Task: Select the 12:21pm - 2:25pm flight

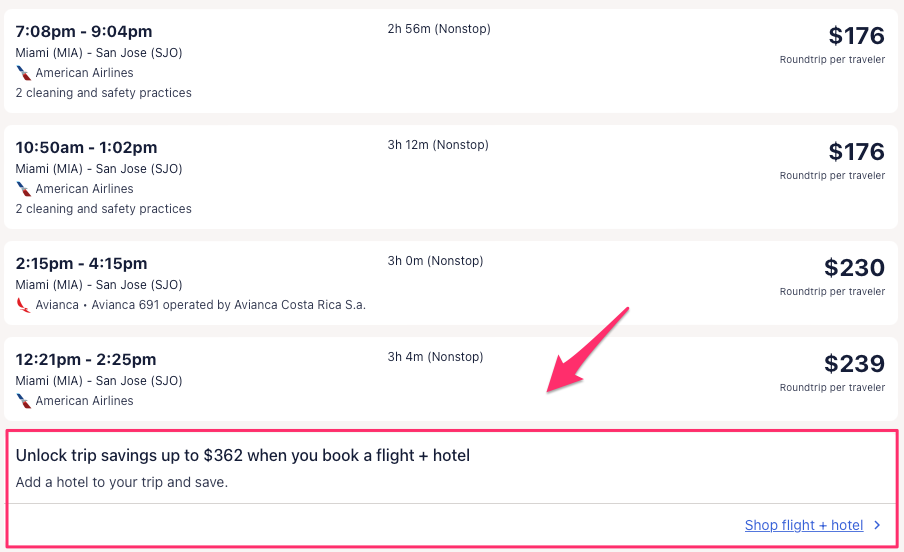Action: [x=86, y=360]
